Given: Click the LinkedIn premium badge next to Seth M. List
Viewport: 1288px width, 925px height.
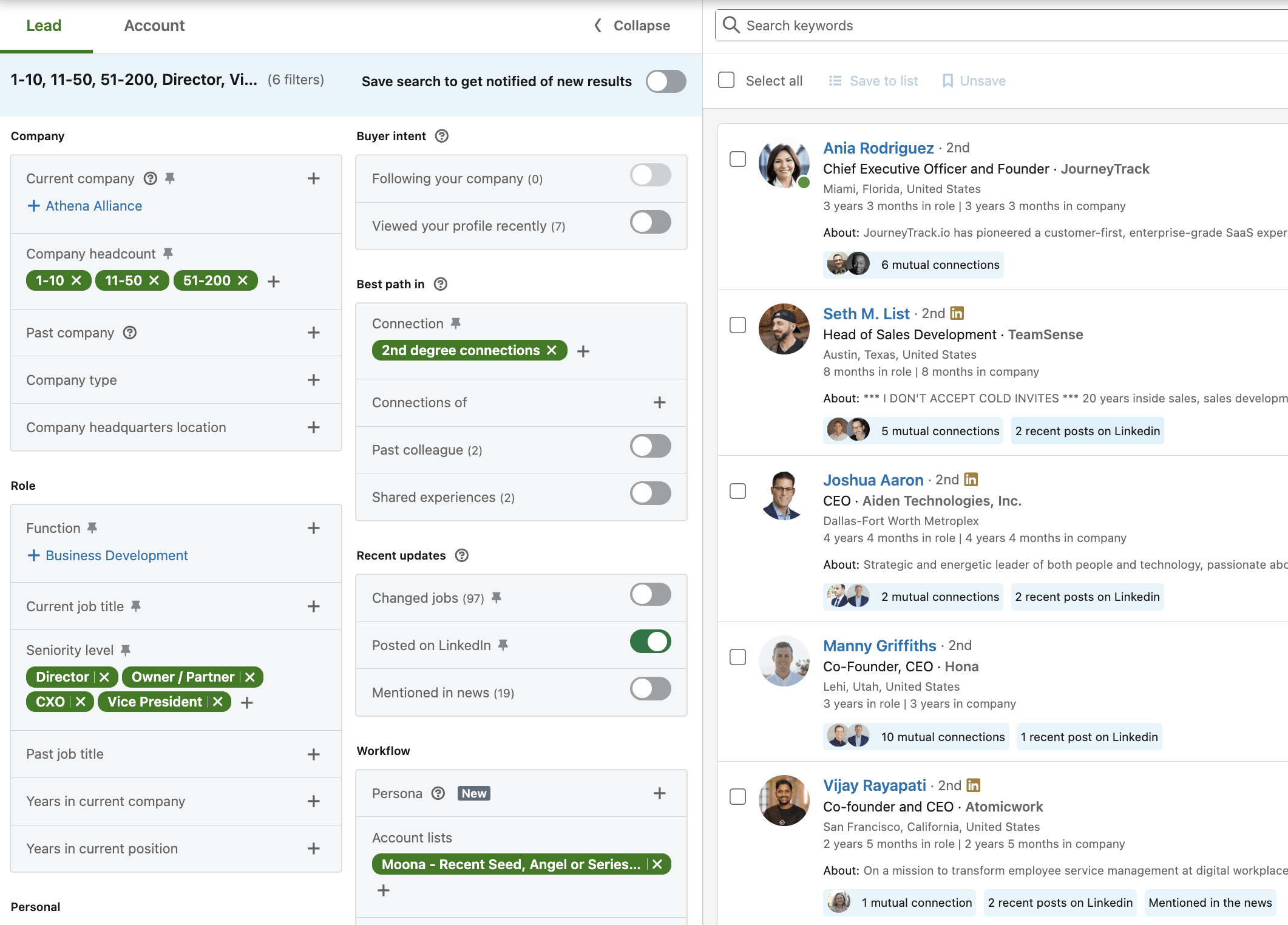Looking at the screenshot, I should 957,313.
